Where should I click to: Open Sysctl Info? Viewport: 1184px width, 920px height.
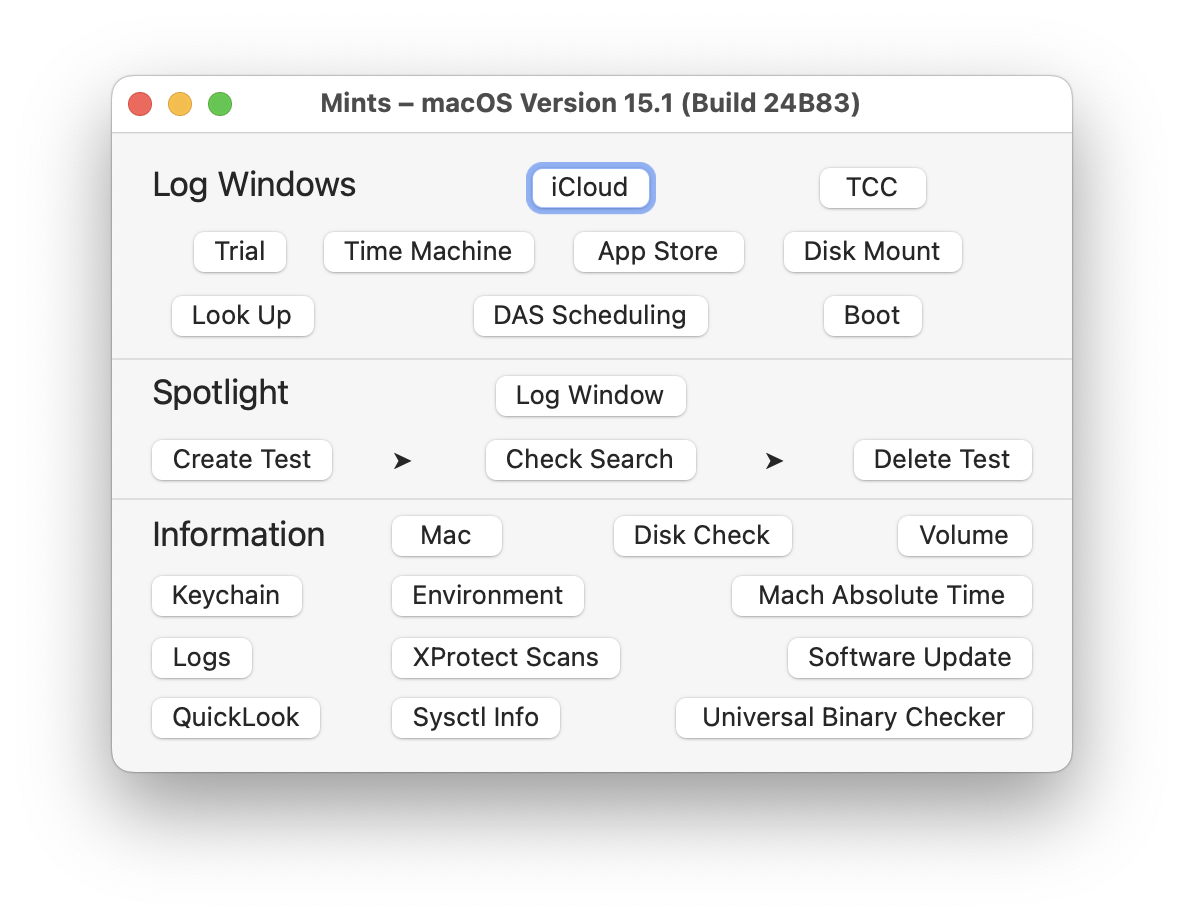pyautogui.click(x=475, y=717)
